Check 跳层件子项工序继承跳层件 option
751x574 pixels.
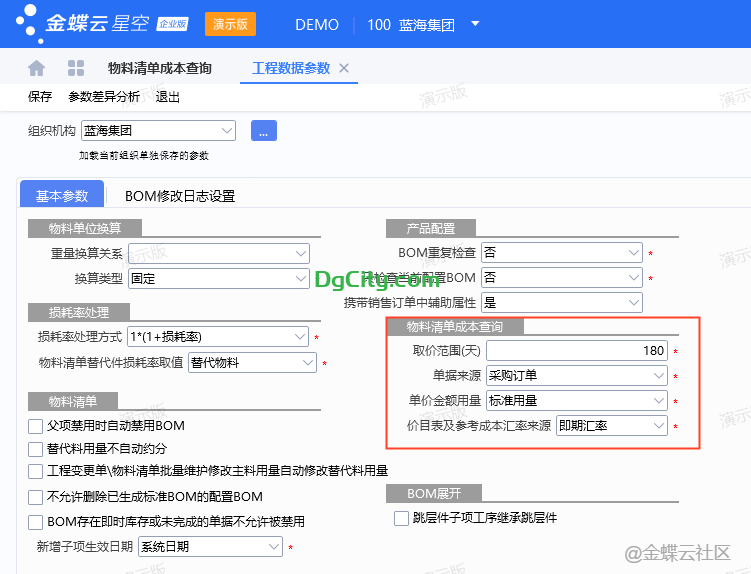(402, 518)
